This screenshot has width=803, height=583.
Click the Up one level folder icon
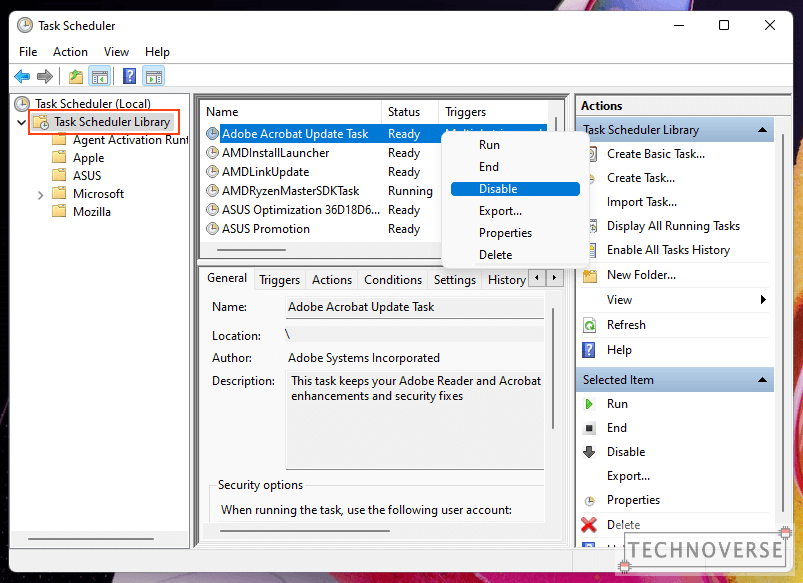(x=76, y=77)
